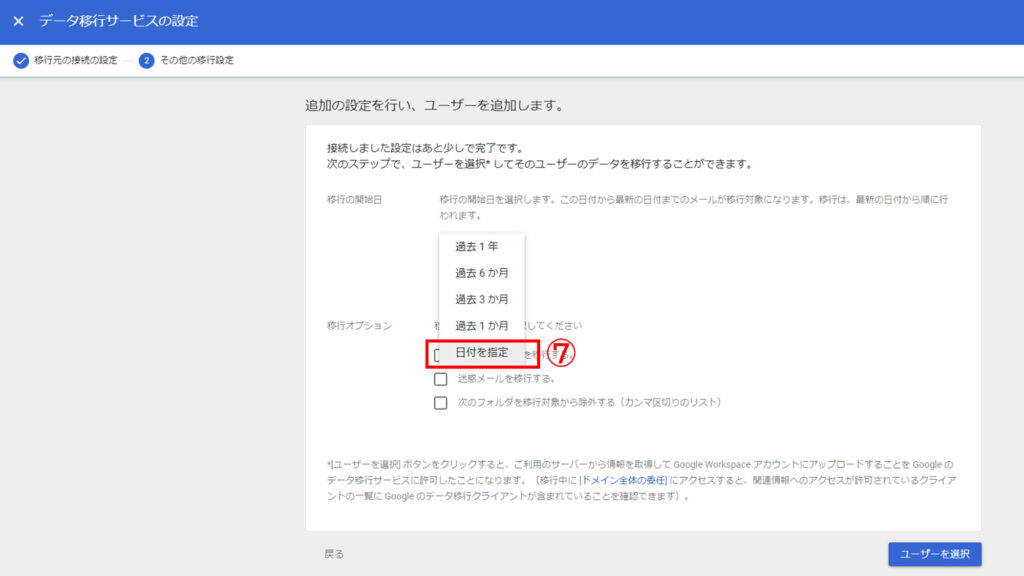
Task: Click the 迷惑メールを移行する label text
Action: tap(506, 379)
